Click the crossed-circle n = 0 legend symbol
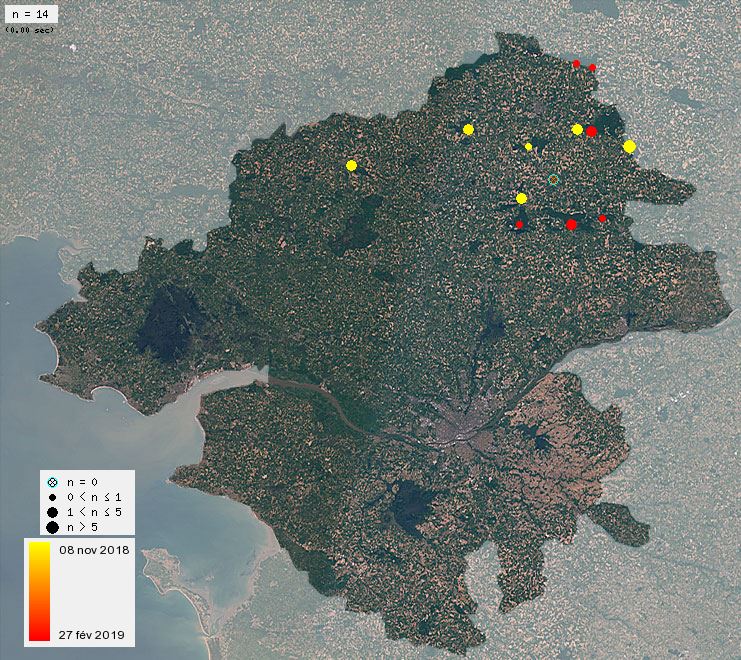Viewport: 741px width, 660px height. [x=52, y=482]
